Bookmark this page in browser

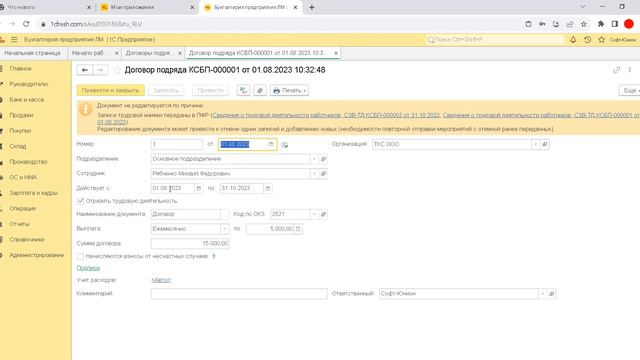[x=584, y=24]
